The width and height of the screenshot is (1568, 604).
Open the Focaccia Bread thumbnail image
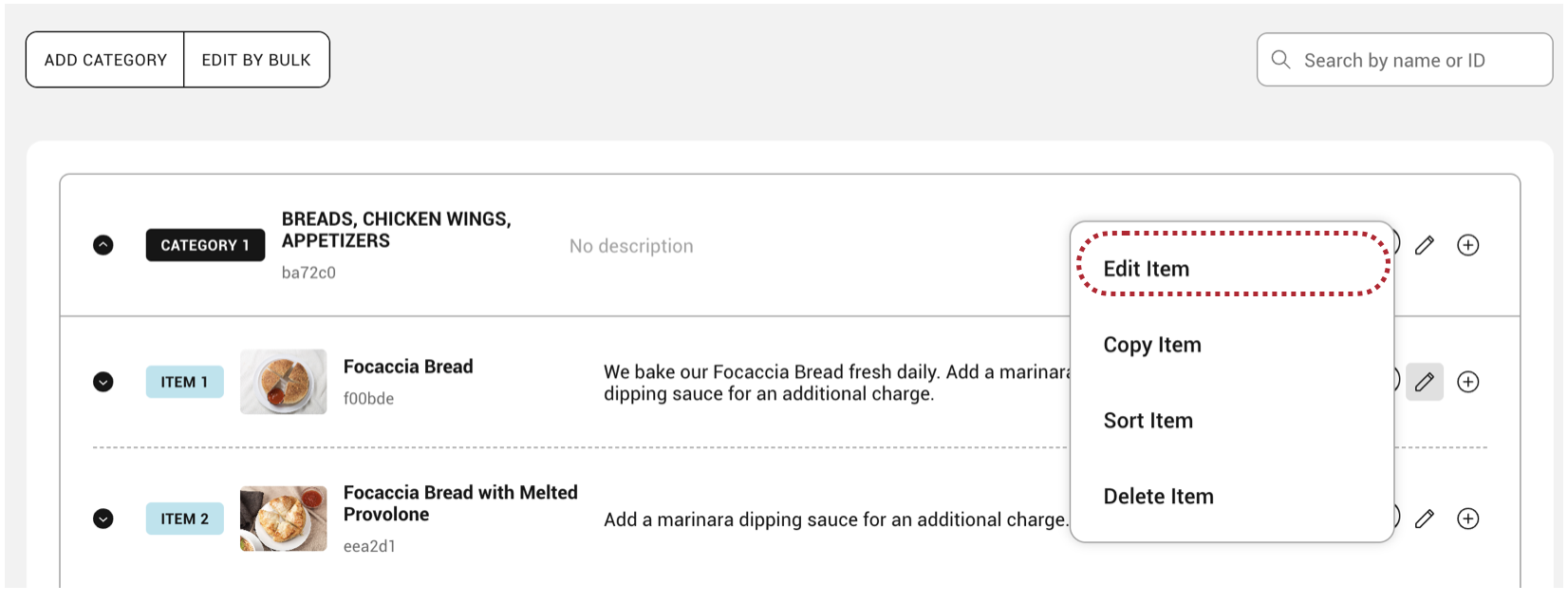283,383
